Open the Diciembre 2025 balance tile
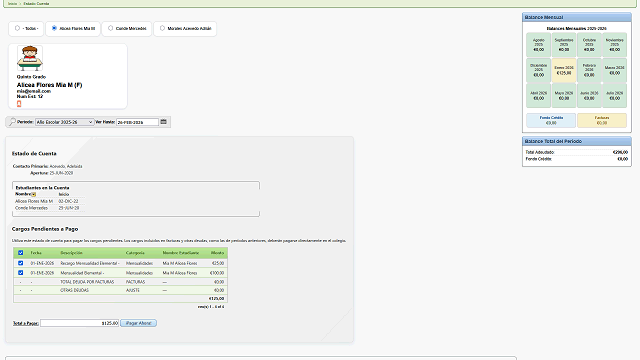The width and height of the screenshot is (640, 360). [538, 70]
